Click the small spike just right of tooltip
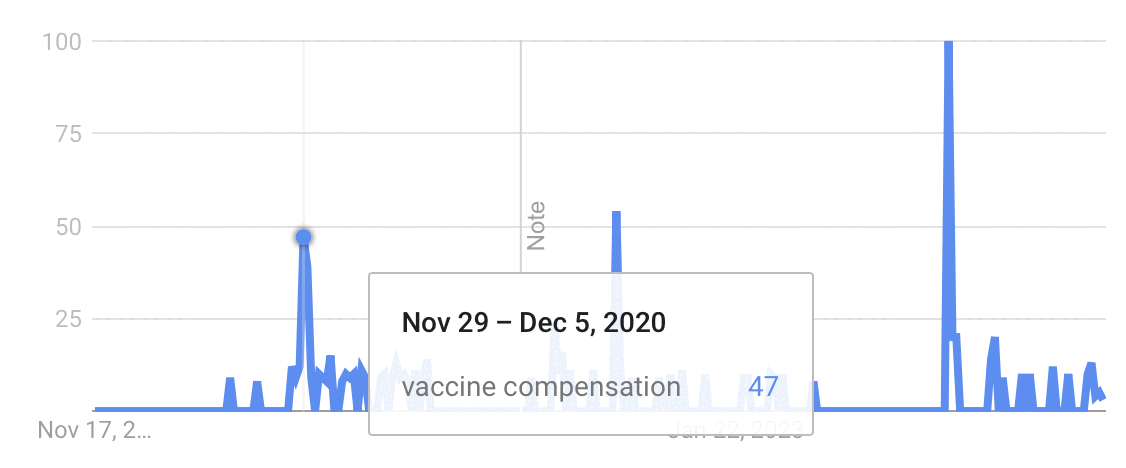This screenshot has width=1126, height=468. (816, 385)
